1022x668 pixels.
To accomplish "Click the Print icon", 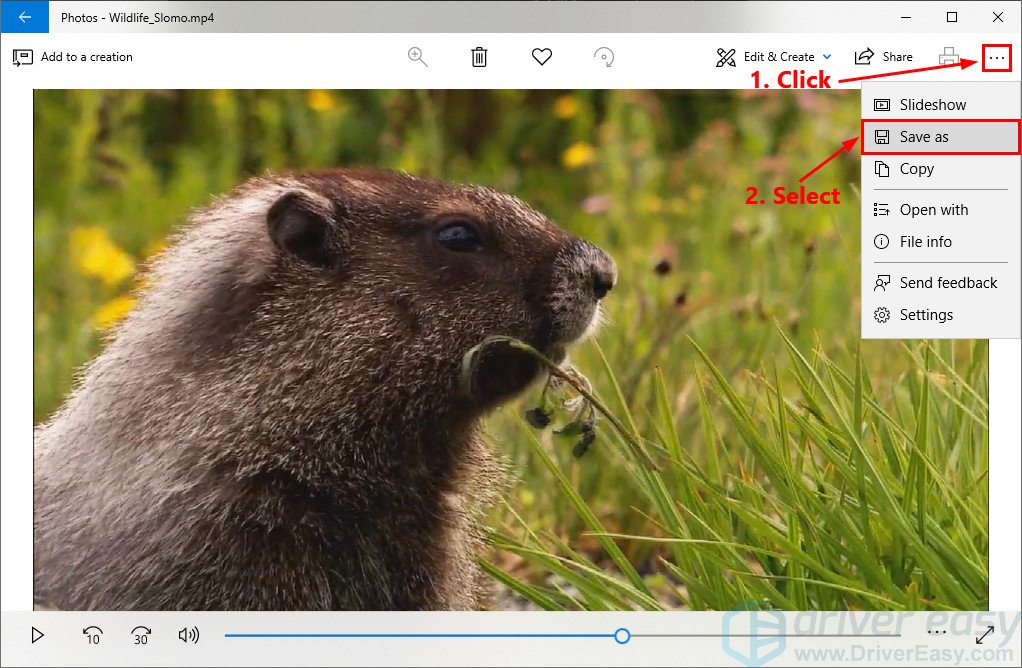I will 948,57.
